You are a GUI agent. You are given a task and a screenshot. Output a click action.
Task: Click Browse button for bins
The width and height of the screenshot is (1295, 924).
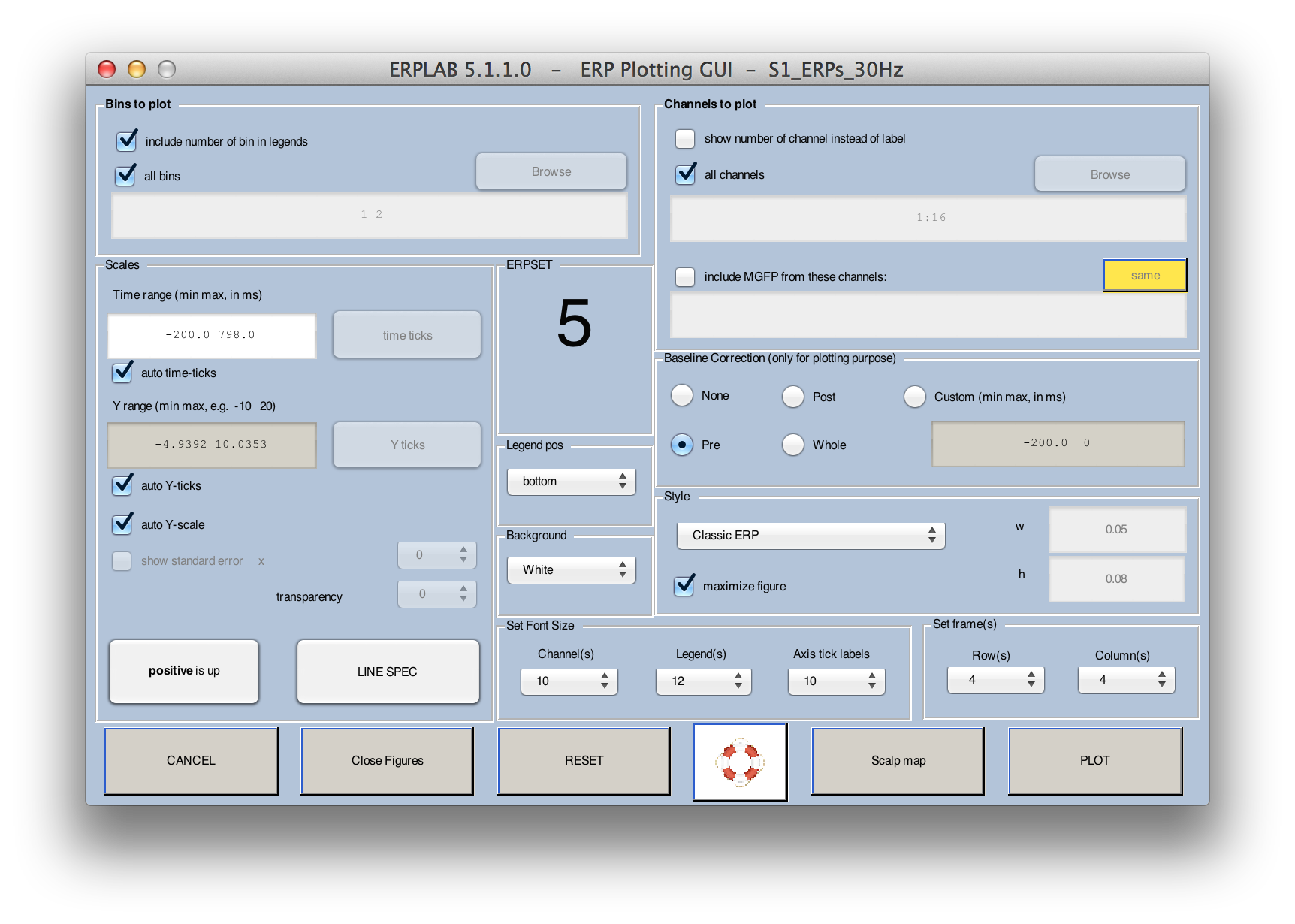(x=551, y=172)
